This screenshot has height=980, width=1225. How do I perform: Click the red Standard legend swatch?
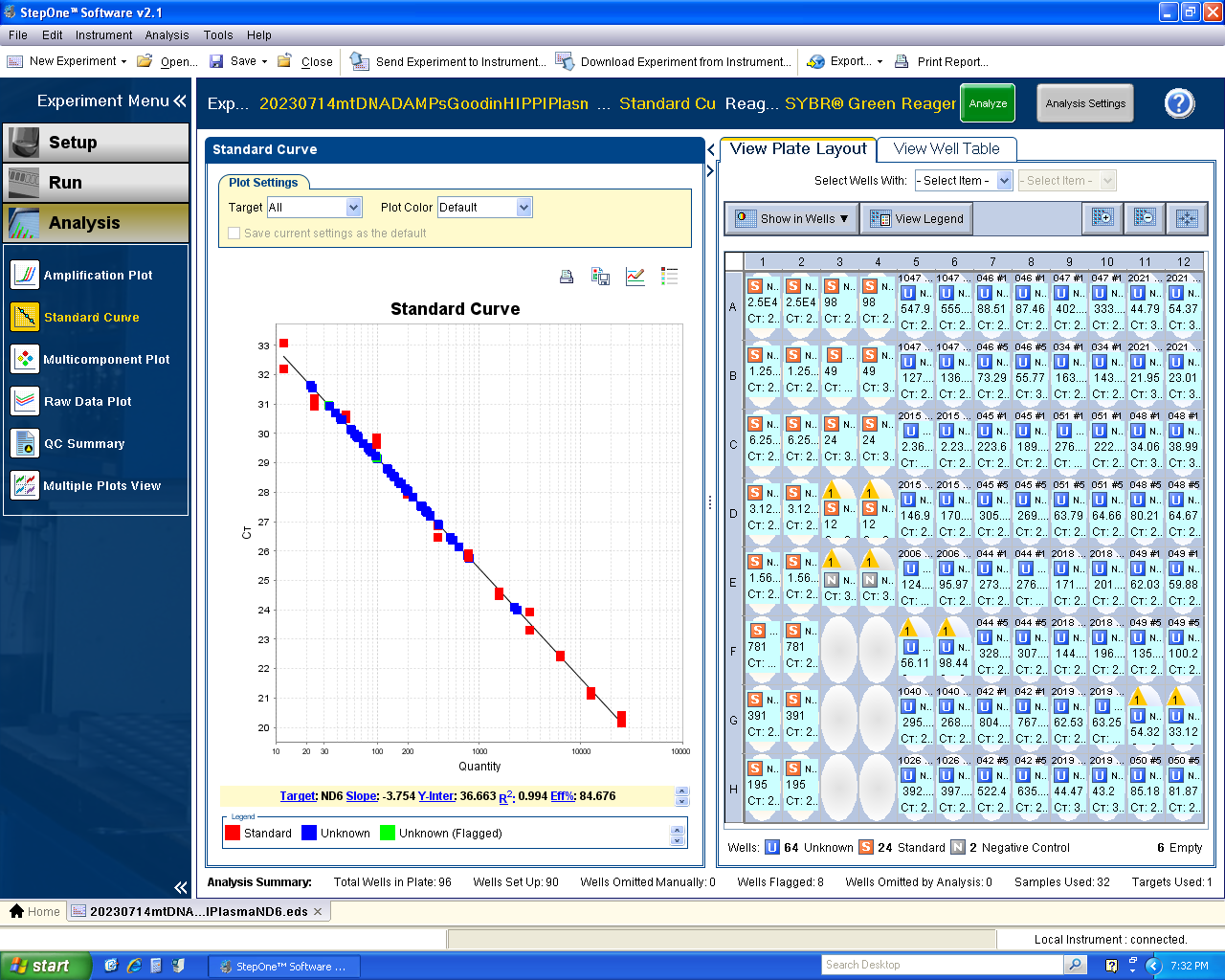pos(233,834)
